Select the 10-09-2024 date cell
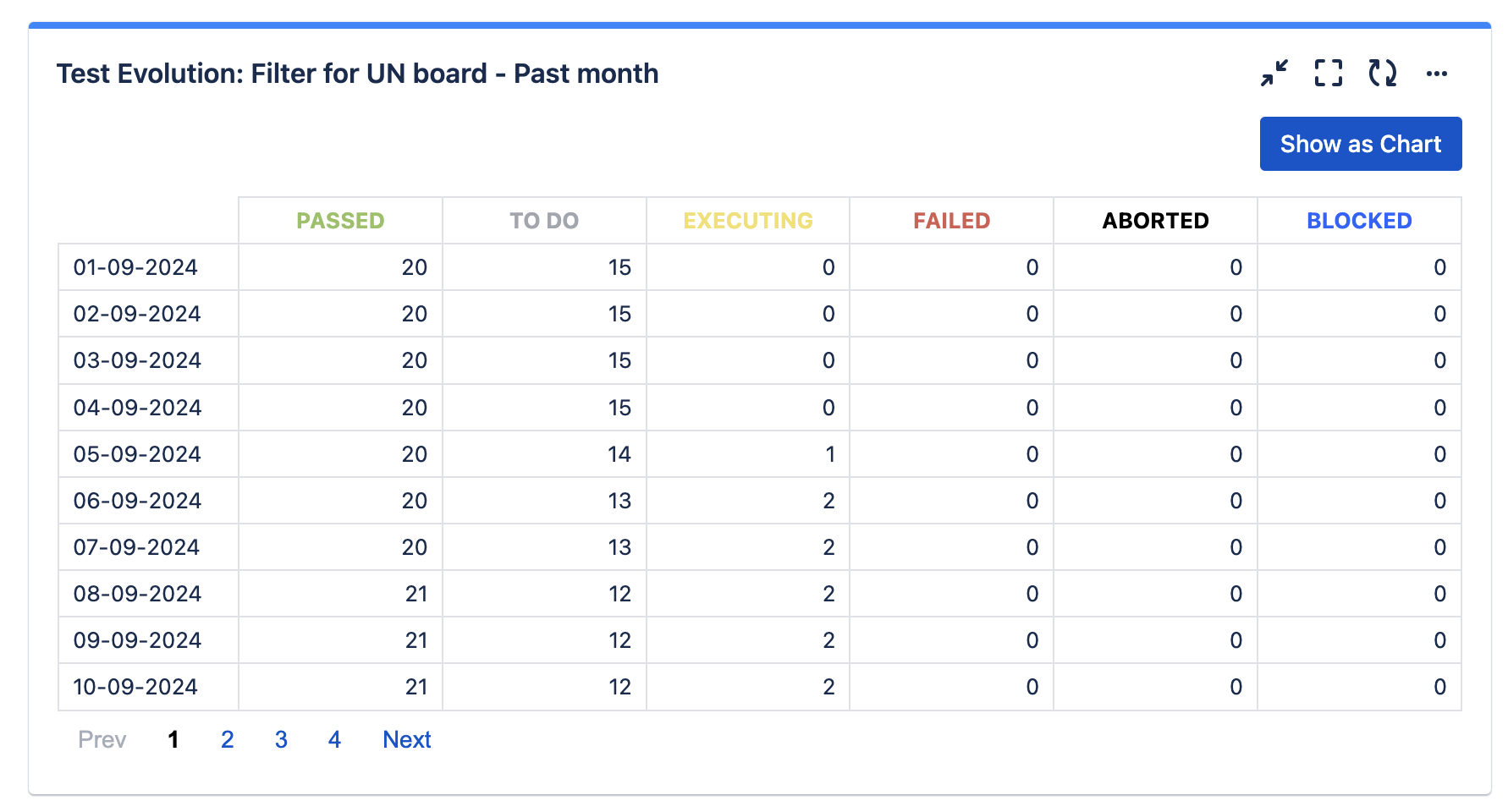Screen dimensions: 1508x812 click(x=148, y=687)
